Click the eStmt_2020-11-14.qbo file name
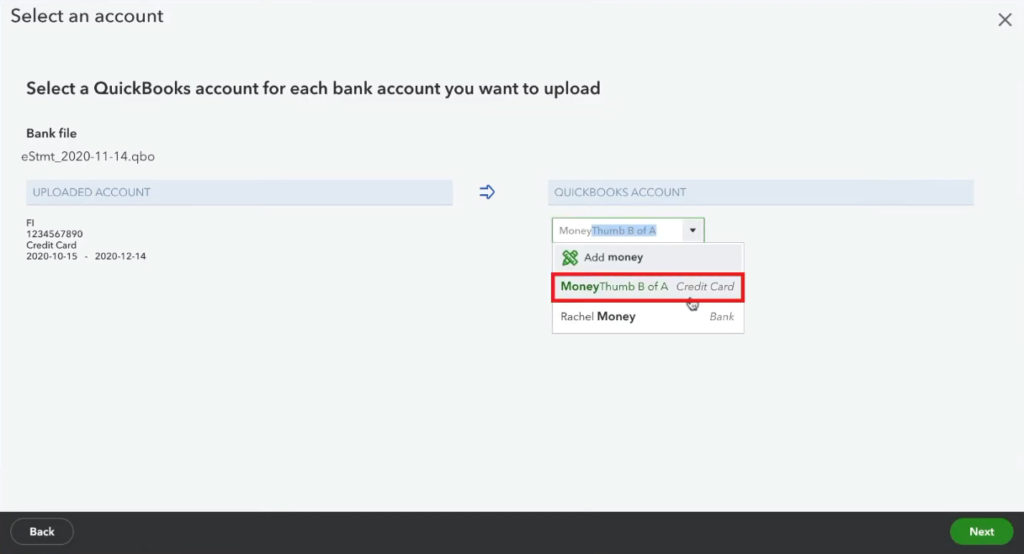 click(x=88, y=157)
